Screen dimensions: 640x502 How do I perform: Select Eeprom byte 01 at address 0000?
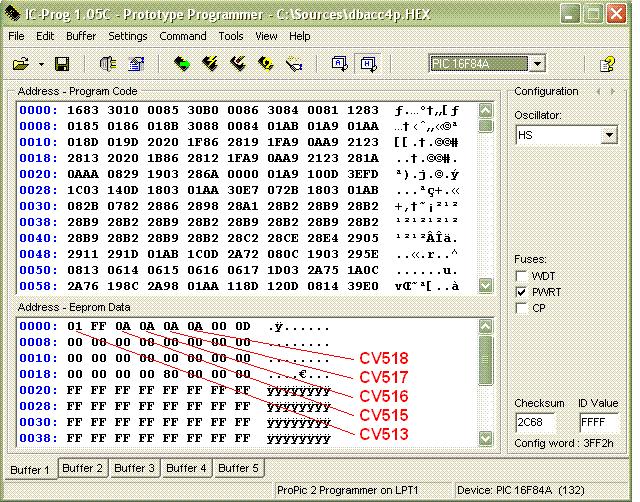(x=75, y=326)
